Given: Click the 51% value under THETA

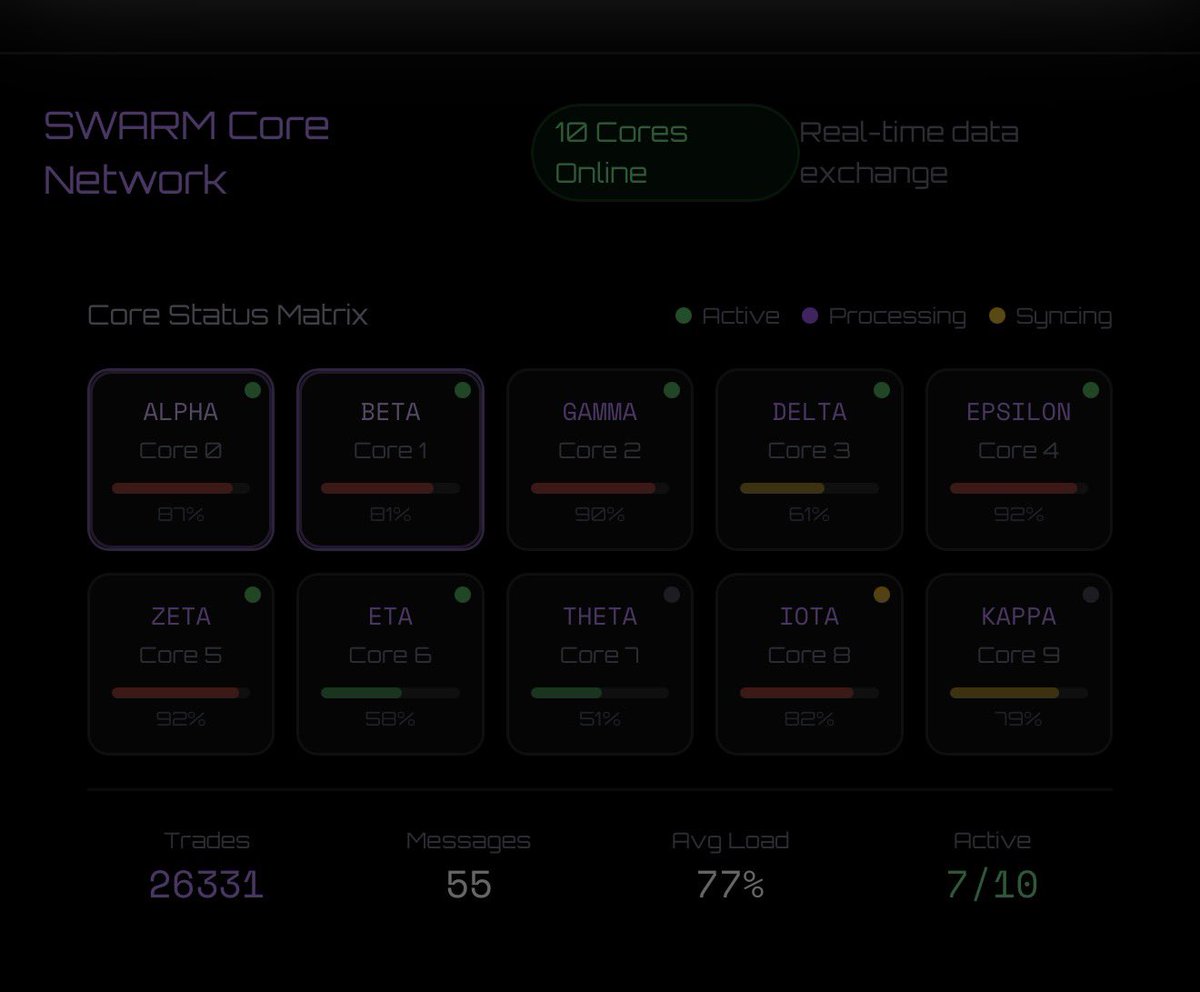Looking at the screenshot, I should click(600, 719).
